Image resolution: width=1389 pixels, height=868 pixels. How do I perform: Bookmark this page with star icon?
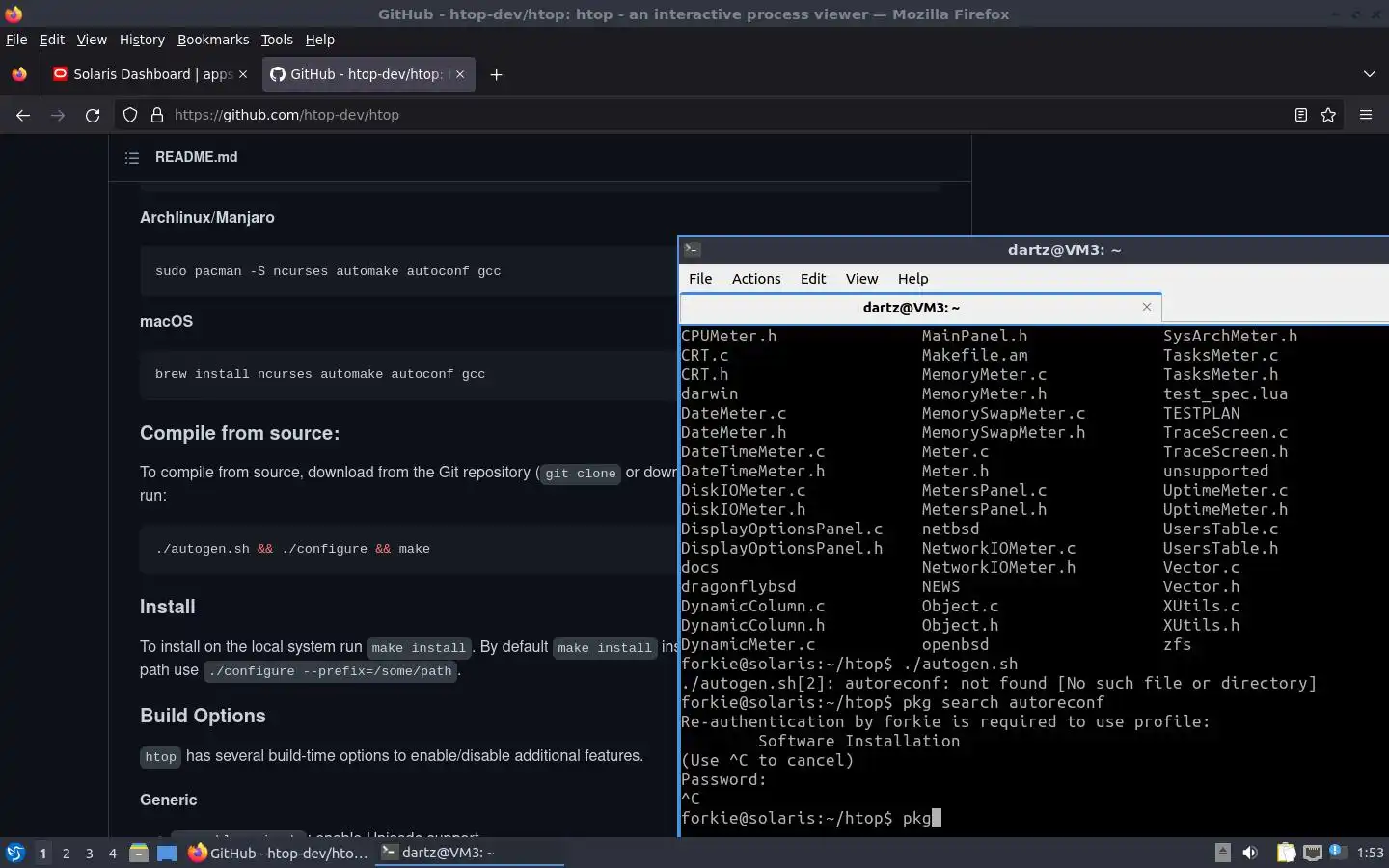pyautogui.click(x=1328, y=115)
